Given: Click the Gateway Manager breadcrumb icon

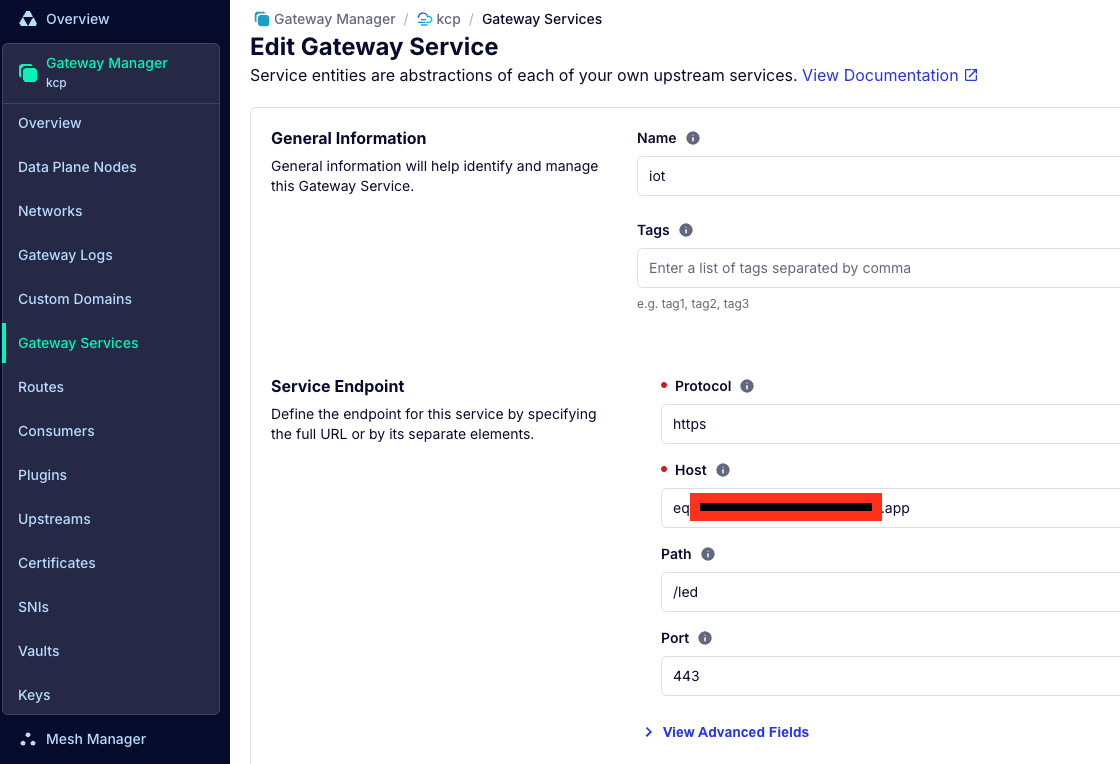Looking at the screenshot, I should tap(262, 19).
